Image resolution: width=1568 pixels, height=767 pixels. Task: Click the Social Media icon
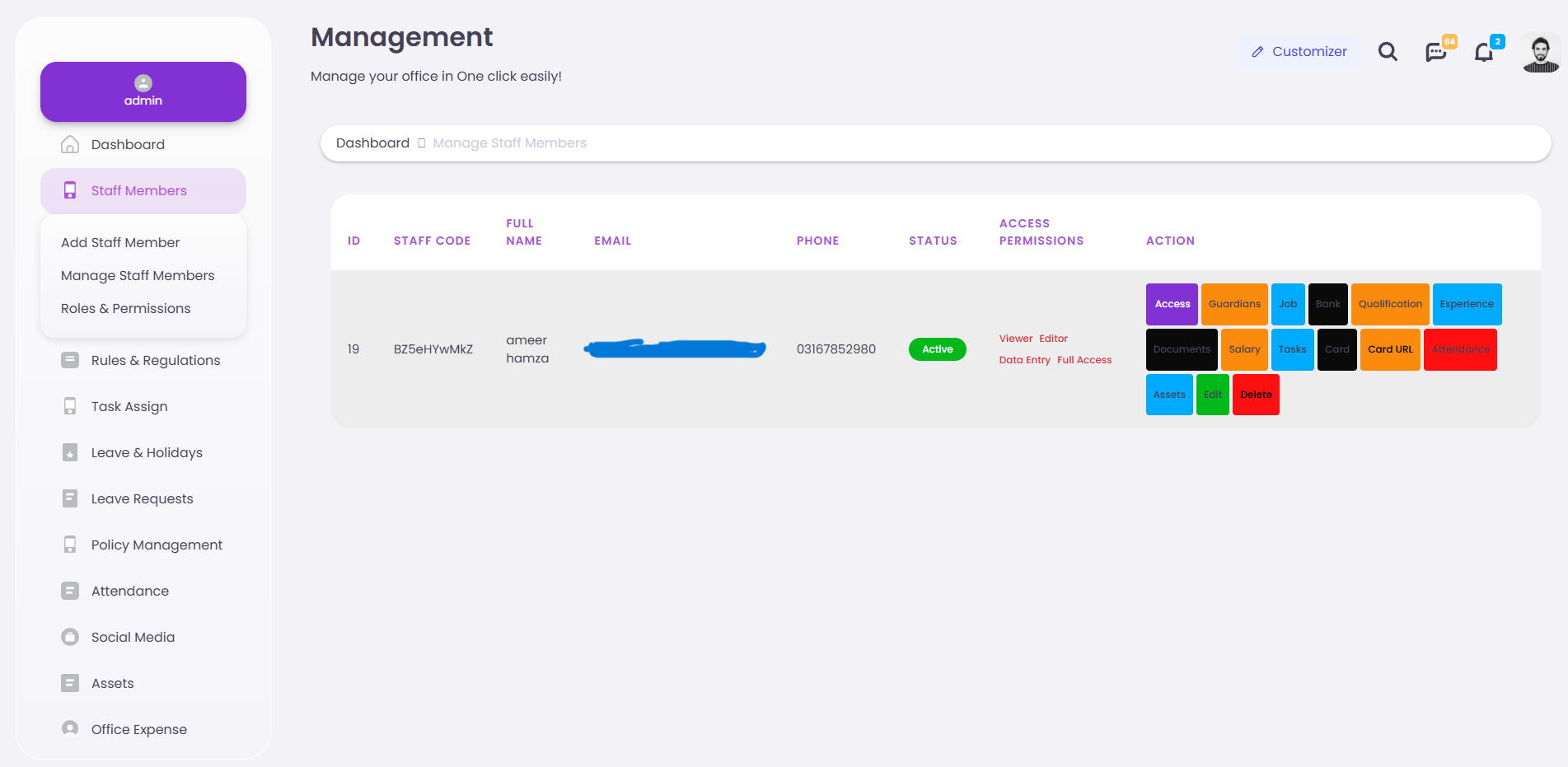(70, 637)
